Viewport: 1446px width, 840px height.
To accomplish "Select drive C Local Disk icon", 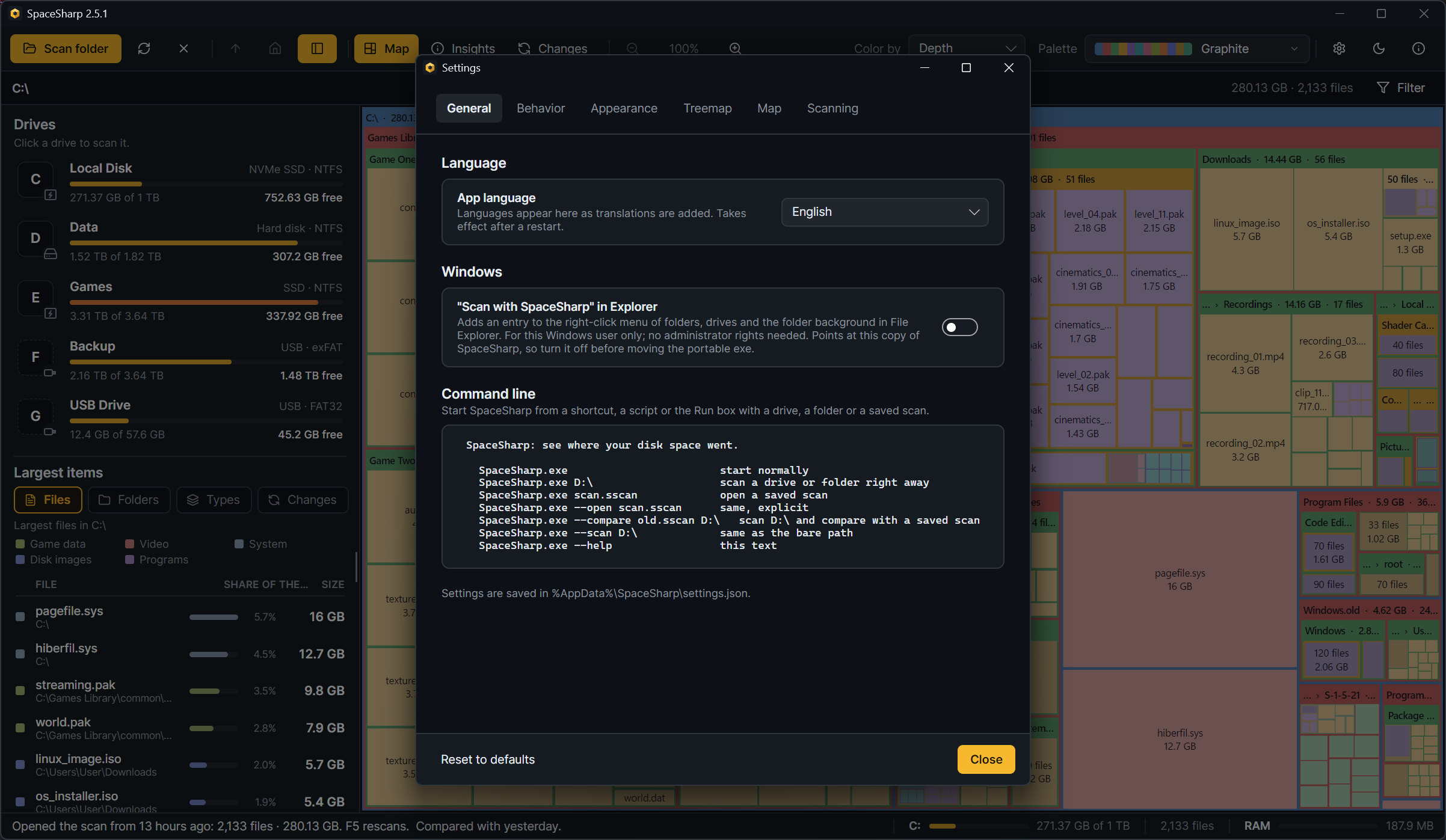I will (35, 180).
